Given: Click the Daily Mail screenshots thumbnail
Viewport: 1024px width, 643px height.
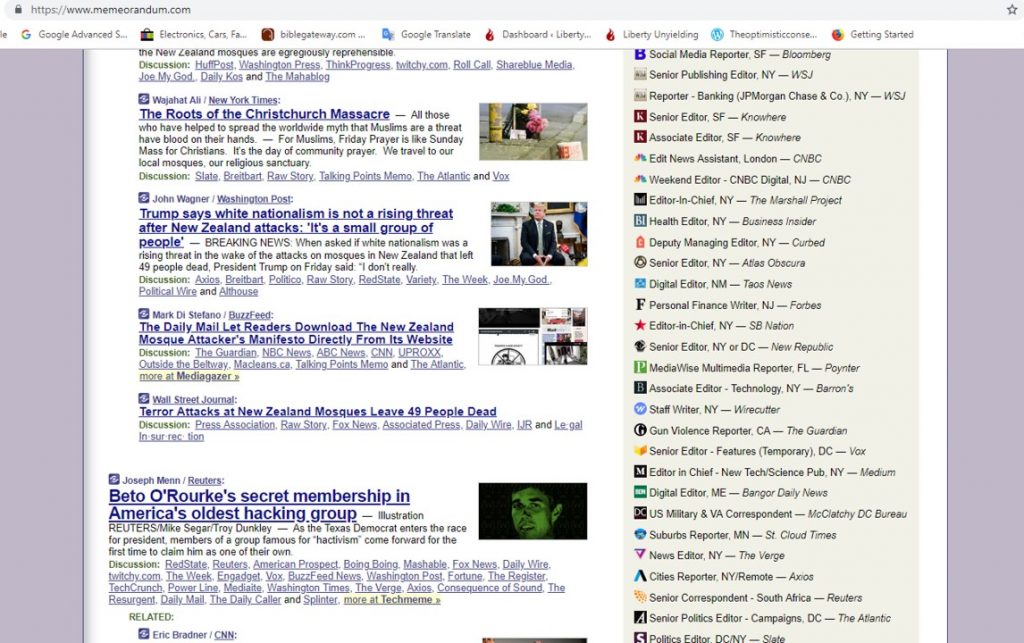Looking at the screenshot, I should tap(533, 336).
